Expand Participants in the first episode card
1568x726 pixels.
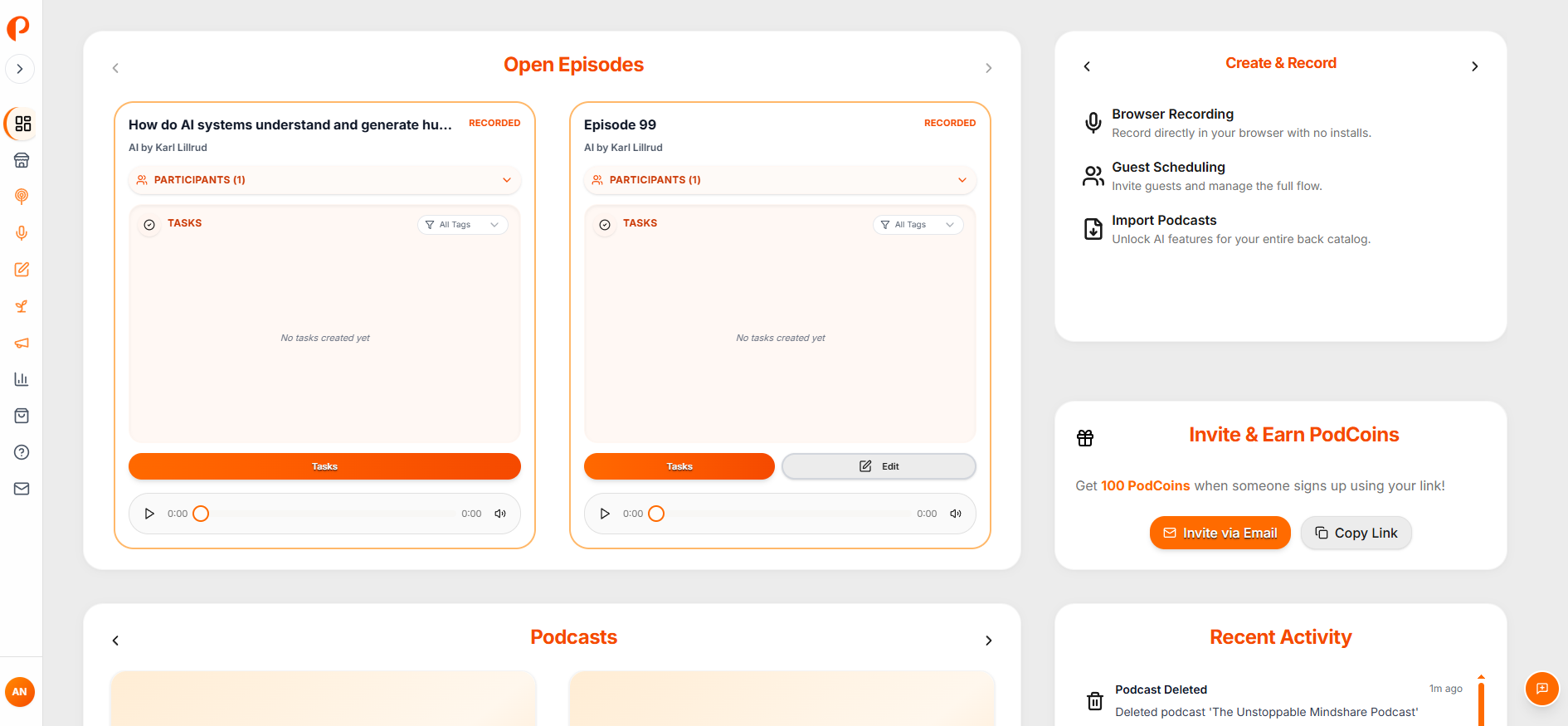[x=324, y=180]
